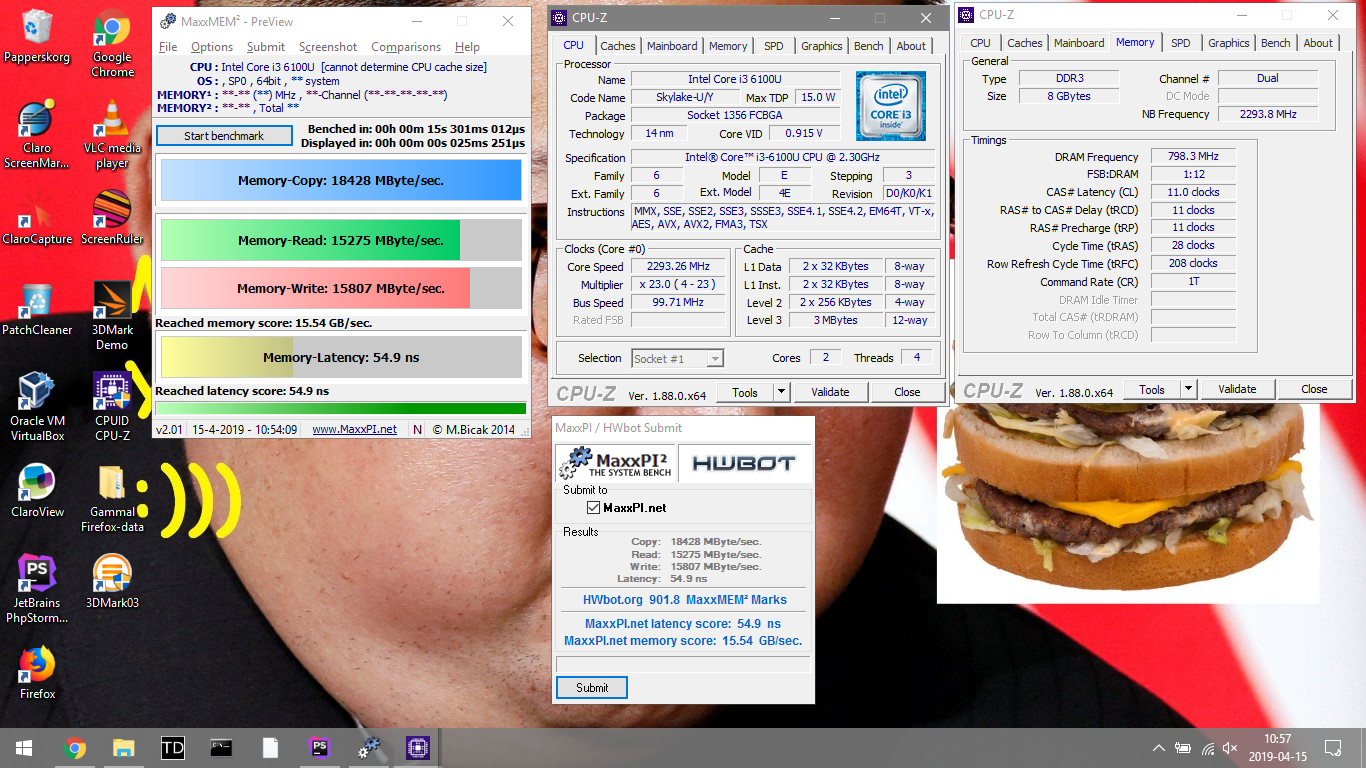Image resolution: width=1366 pixels, height=768 pixels.
Task: Open the Google Chrome desktop icon
Action: (x=112, y=42)
